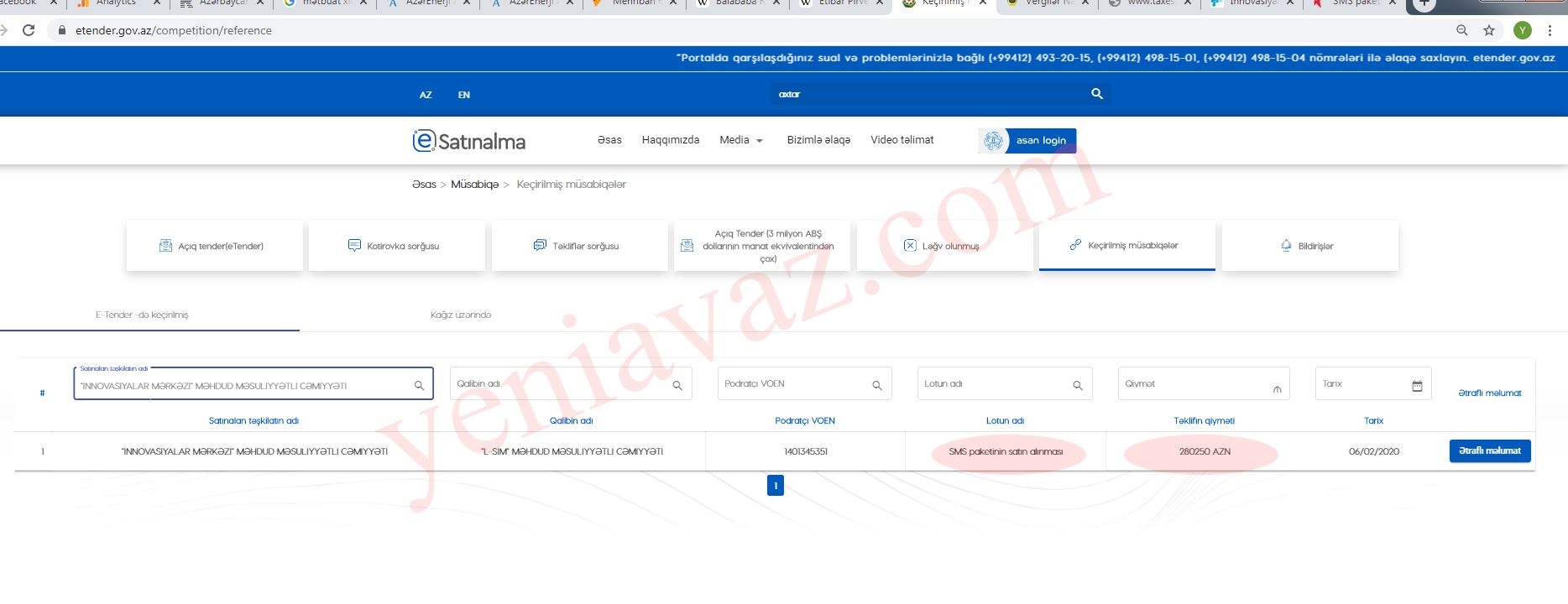Go to page 1 in pagination
The width and height of the screenshot is (1568, 604).
pyautogui.click(x=775, y=485)
